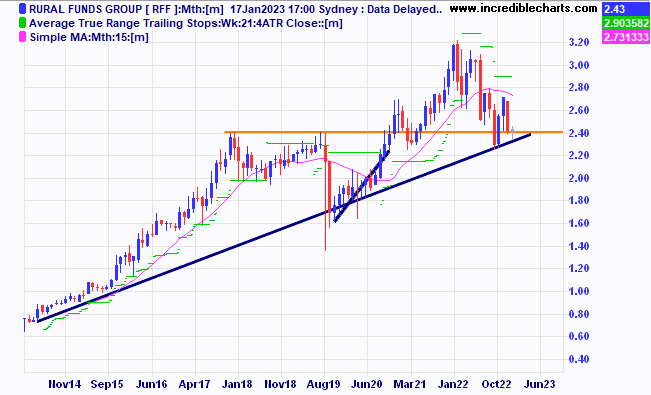The width and height of the screenshot is (651, 395).
Task: Click the green 2.903582 value box
Action: 625,23
